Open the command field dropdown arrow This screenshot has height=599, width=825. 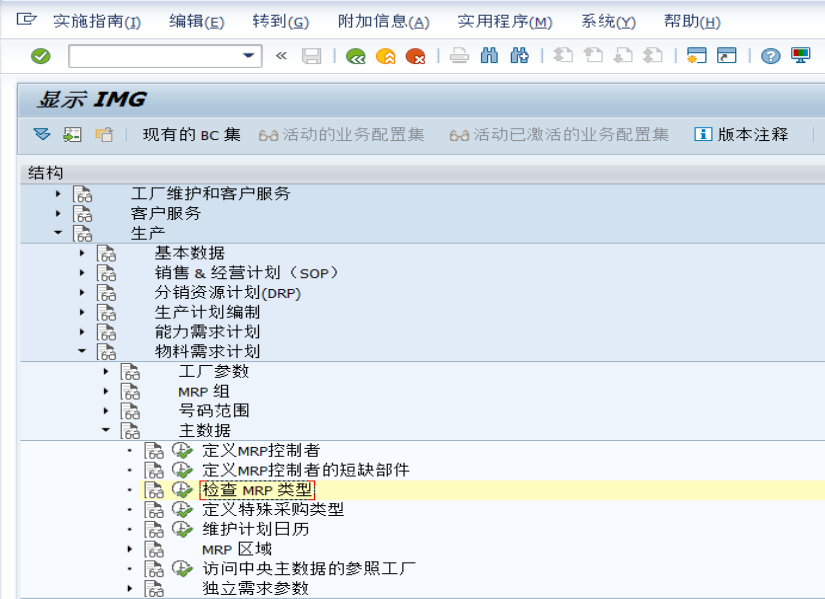[x=248, y=55]
